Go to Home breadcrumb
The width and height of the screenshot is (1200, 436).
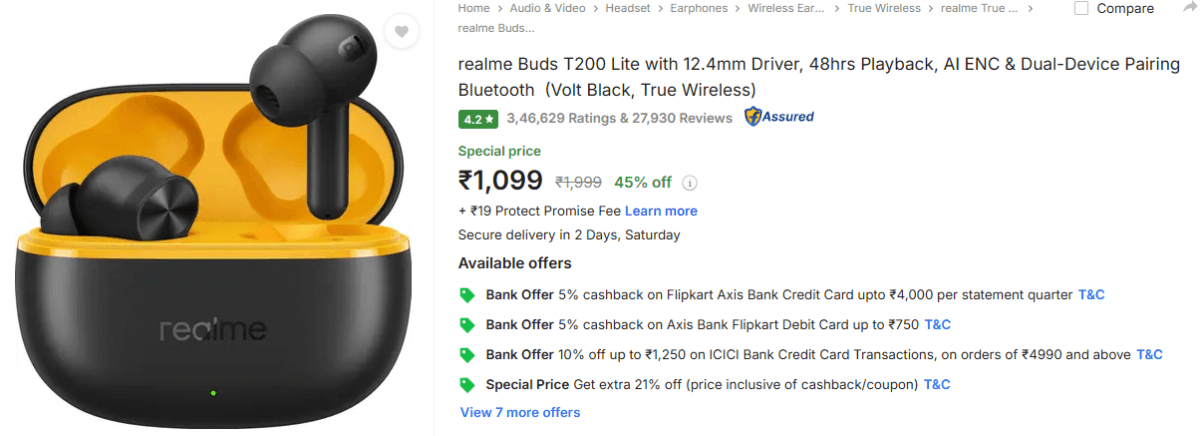(474, 8)
